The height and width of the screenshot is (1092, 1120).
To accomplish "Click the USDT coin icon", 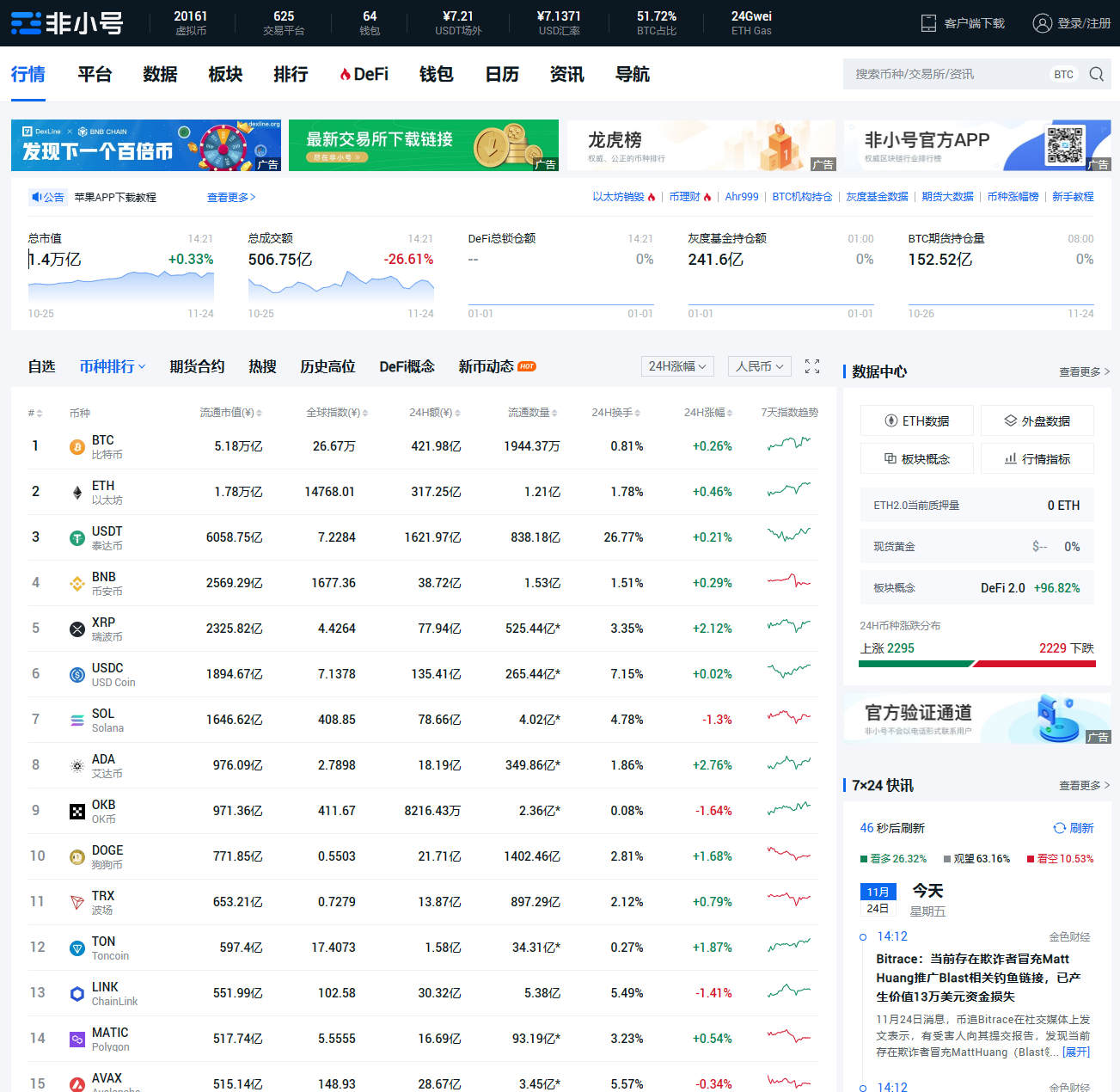I will coord(77,537).
